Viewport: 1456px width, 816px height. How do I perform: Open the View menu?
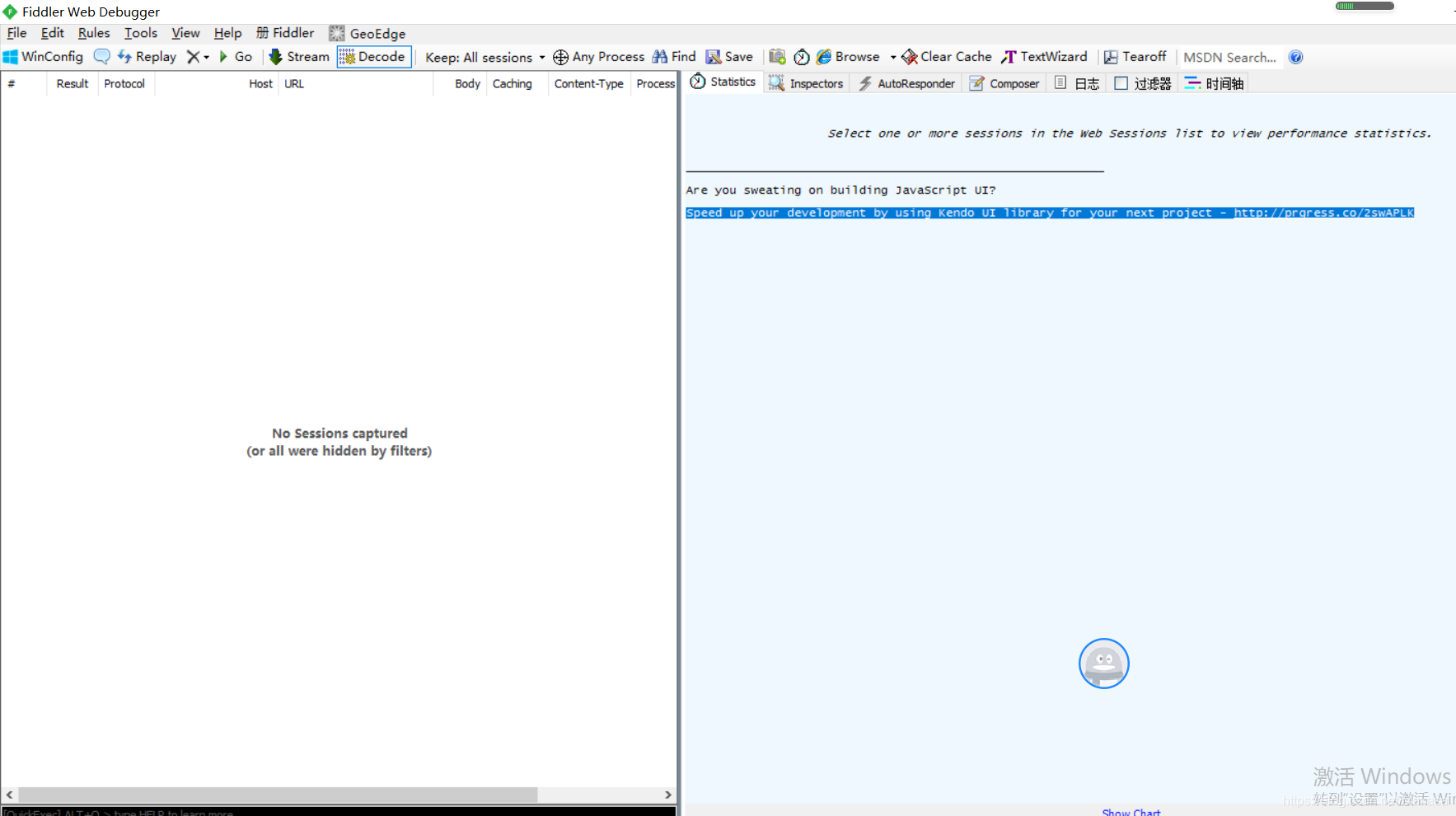point(185,33)
